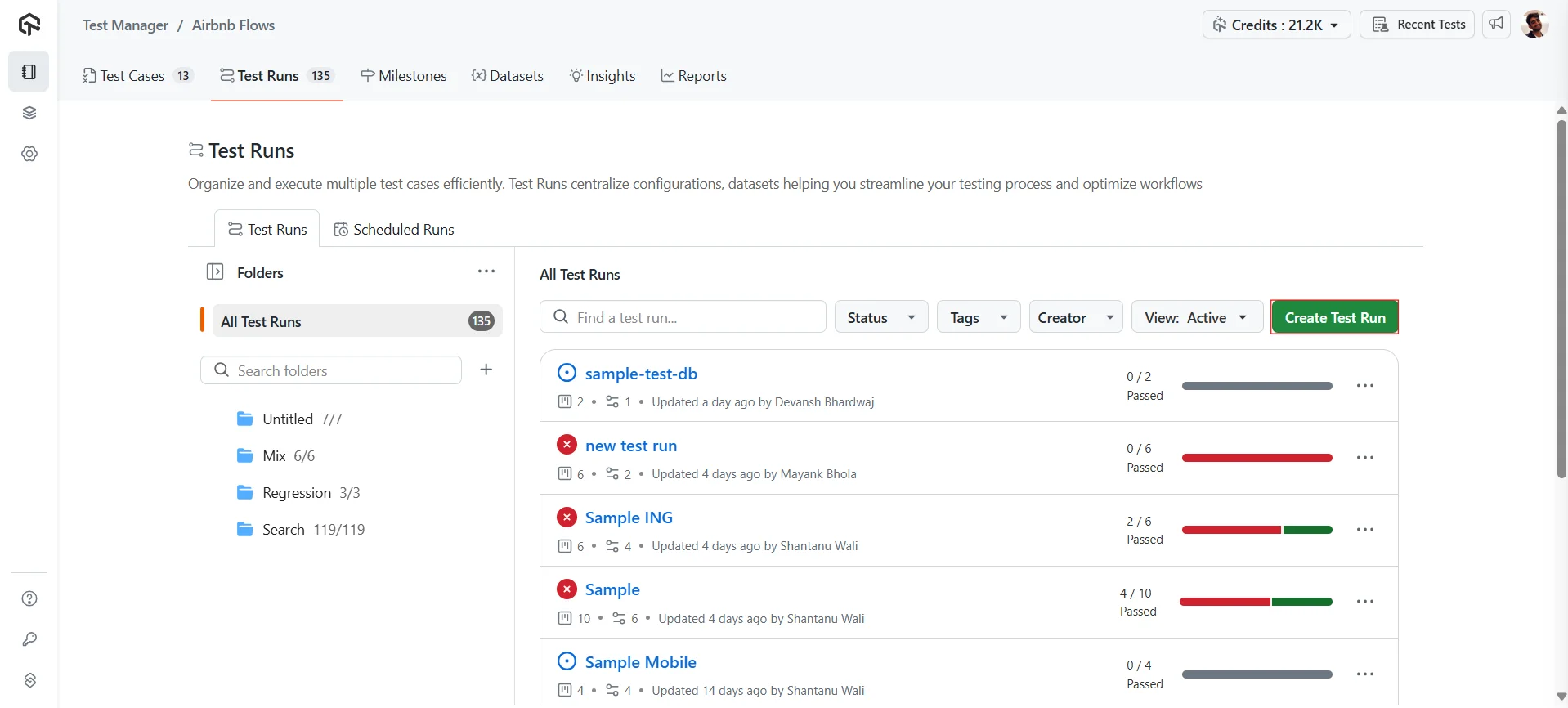This screenshot has width=1568, height=708.
Task: Expand the Tags filter dropdown
Action: click(978, 317)
